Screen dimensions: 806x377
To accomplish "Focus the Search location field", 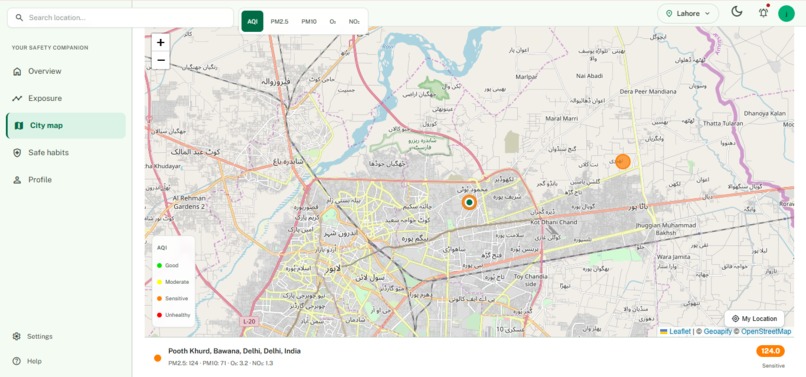I will coord(120,17).
